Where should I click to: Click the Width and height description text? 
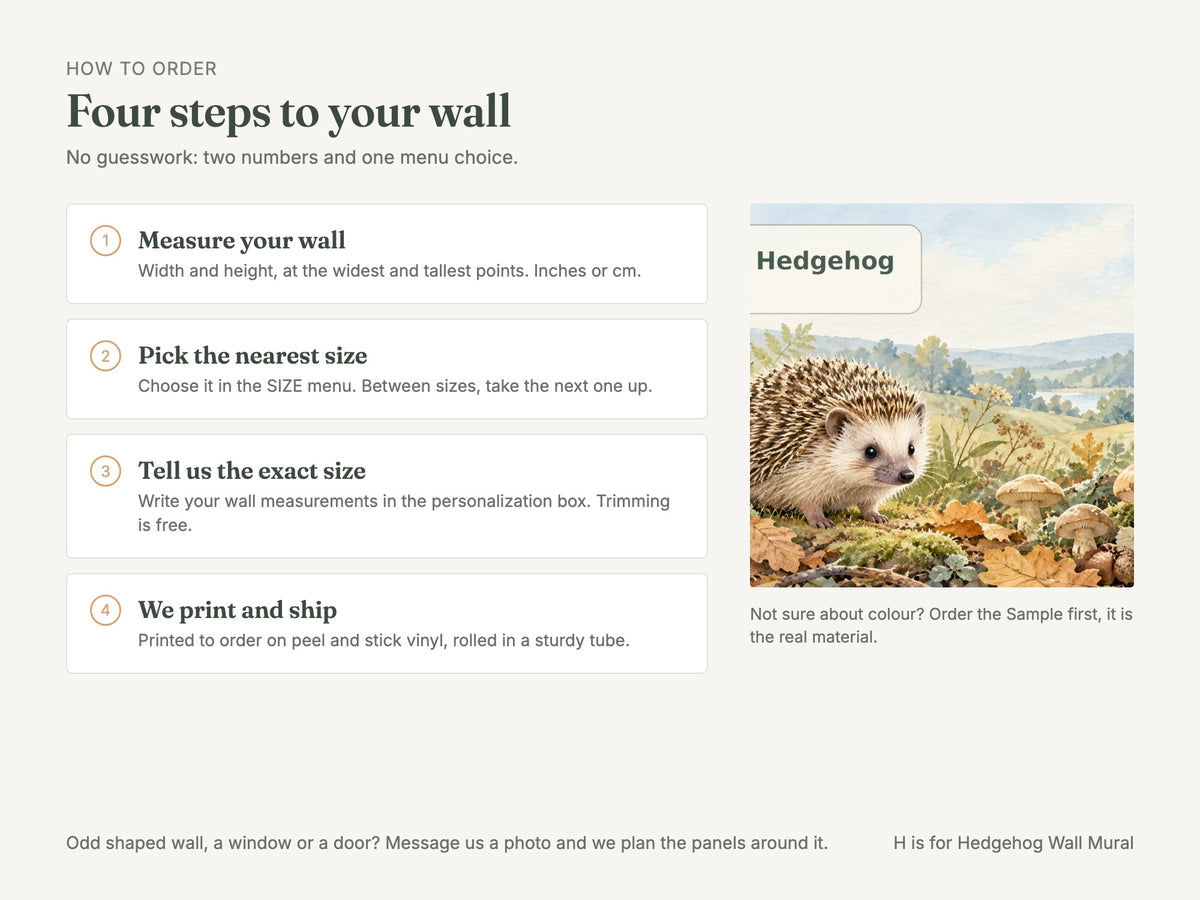pos(389,271)
